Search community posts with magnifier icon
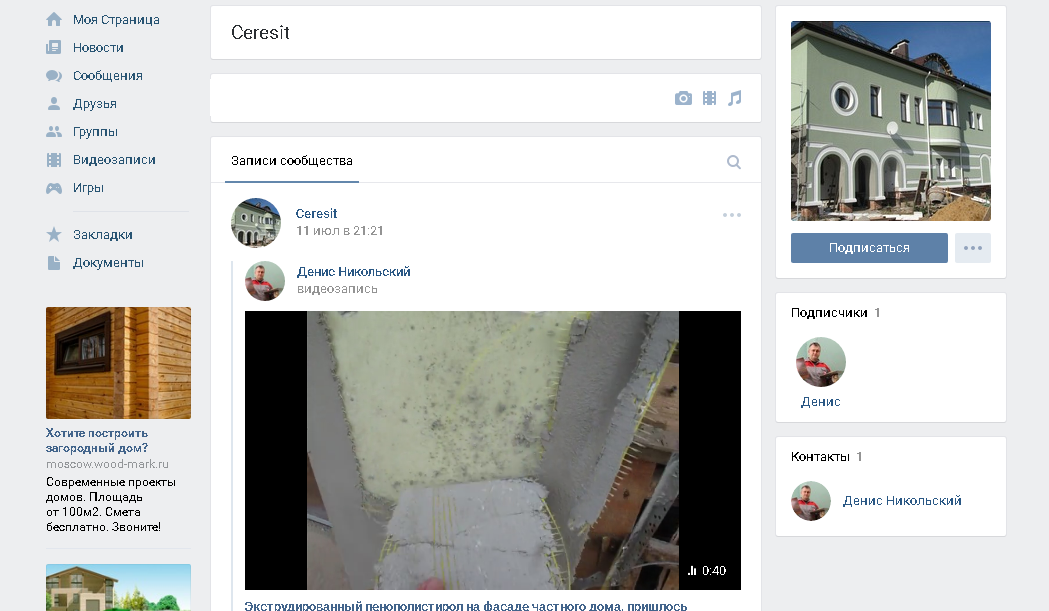This screenshot has height=611, width=1049. click(x=734, y=162)
